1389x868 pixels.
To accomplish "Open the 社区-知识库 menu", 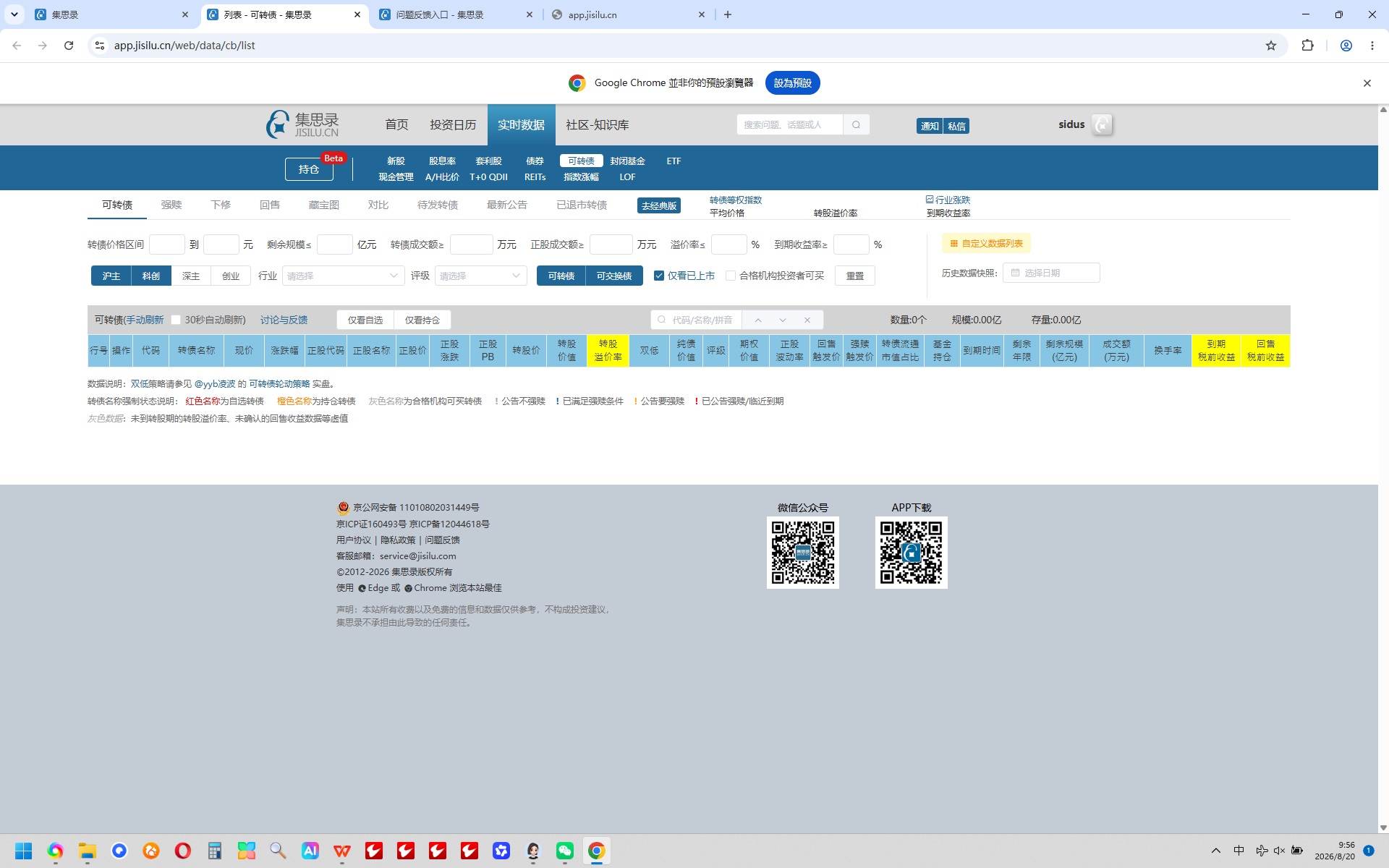I will 598,124.
